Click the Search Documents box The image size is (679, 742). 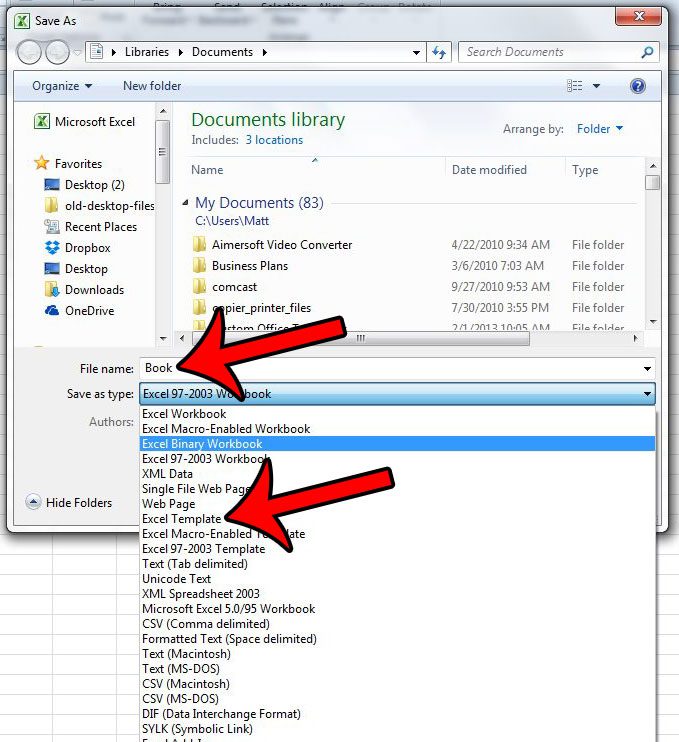pos(555,52)
